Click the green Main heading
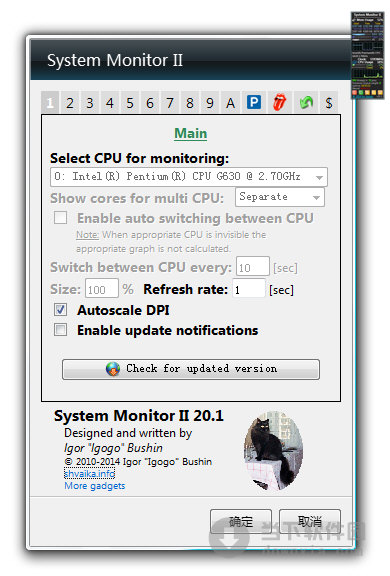390x576 pixels. pos(191,133)
